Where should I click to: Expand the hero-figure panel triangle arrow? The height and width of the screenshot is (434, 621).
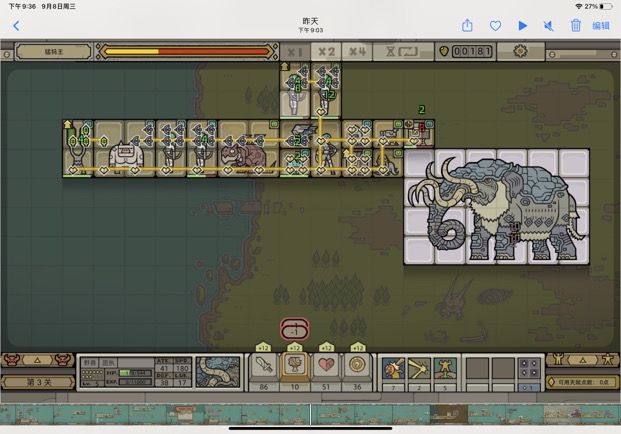[x=583, y=360]
